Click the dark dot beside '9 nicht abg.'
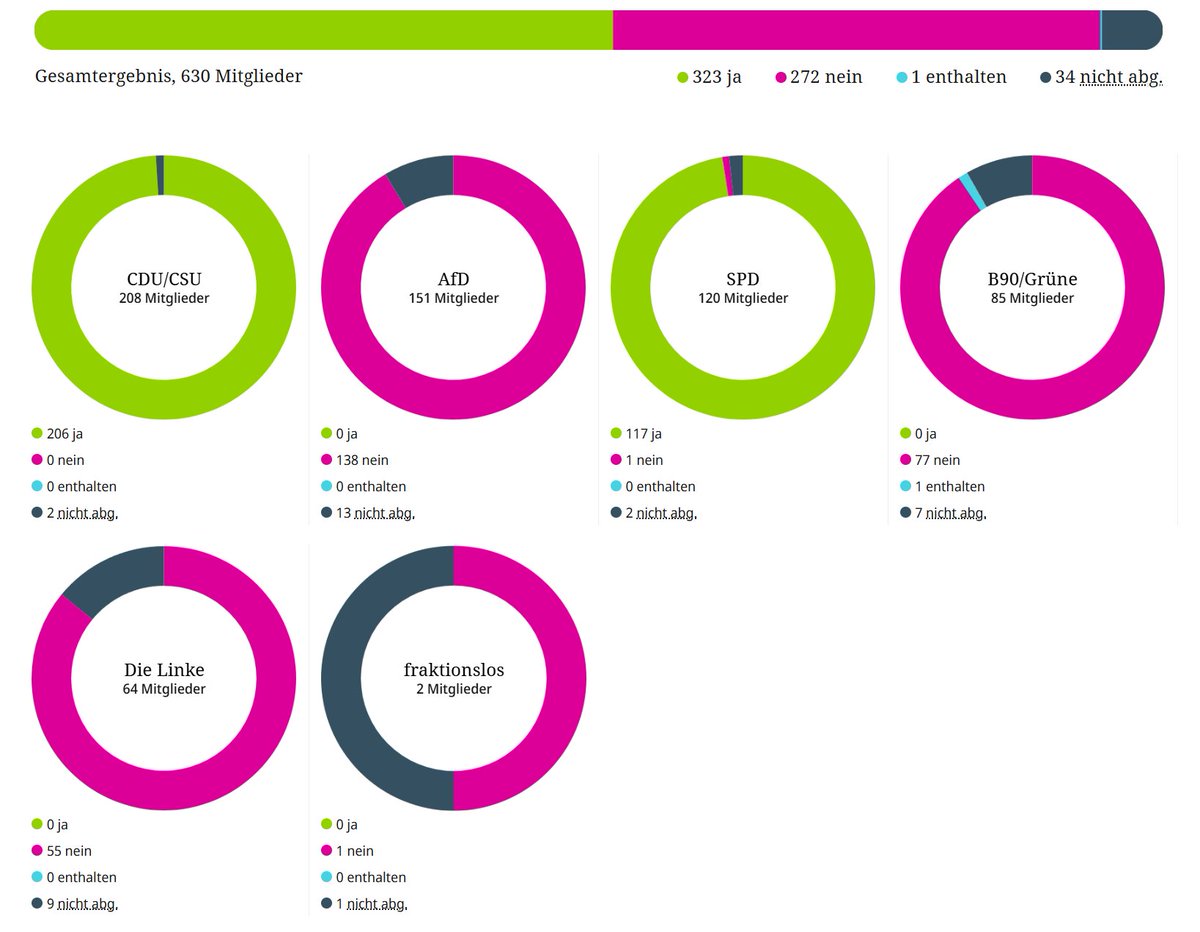Viewport: 1200px width, 932px height. pos(38,904)
